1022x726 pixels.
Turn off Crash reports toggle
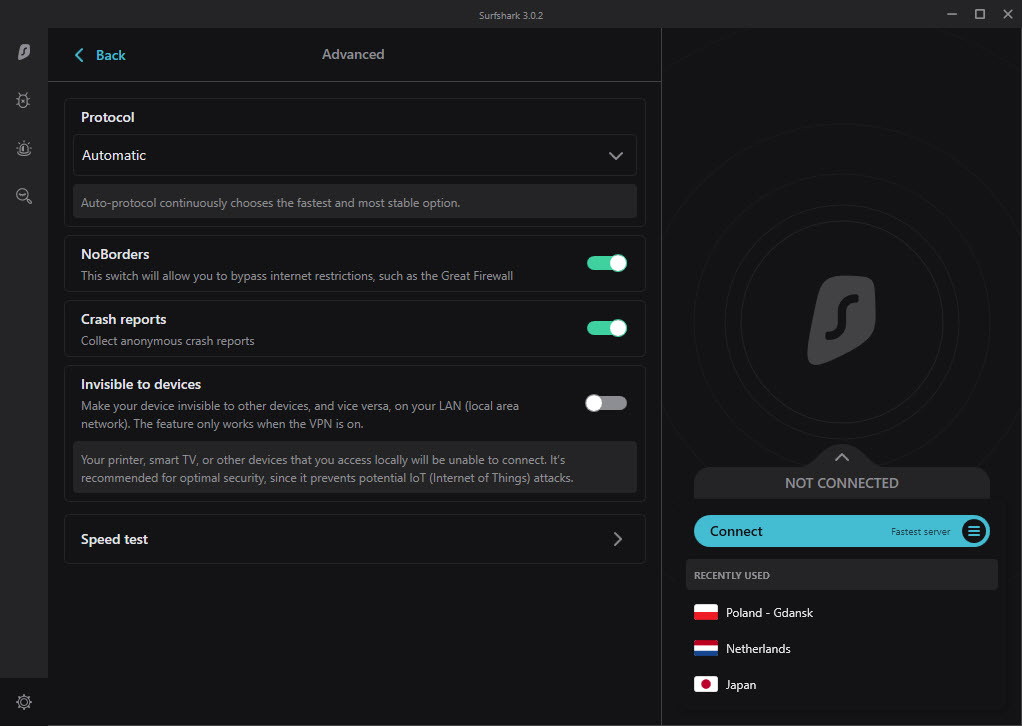coord(607,328)
